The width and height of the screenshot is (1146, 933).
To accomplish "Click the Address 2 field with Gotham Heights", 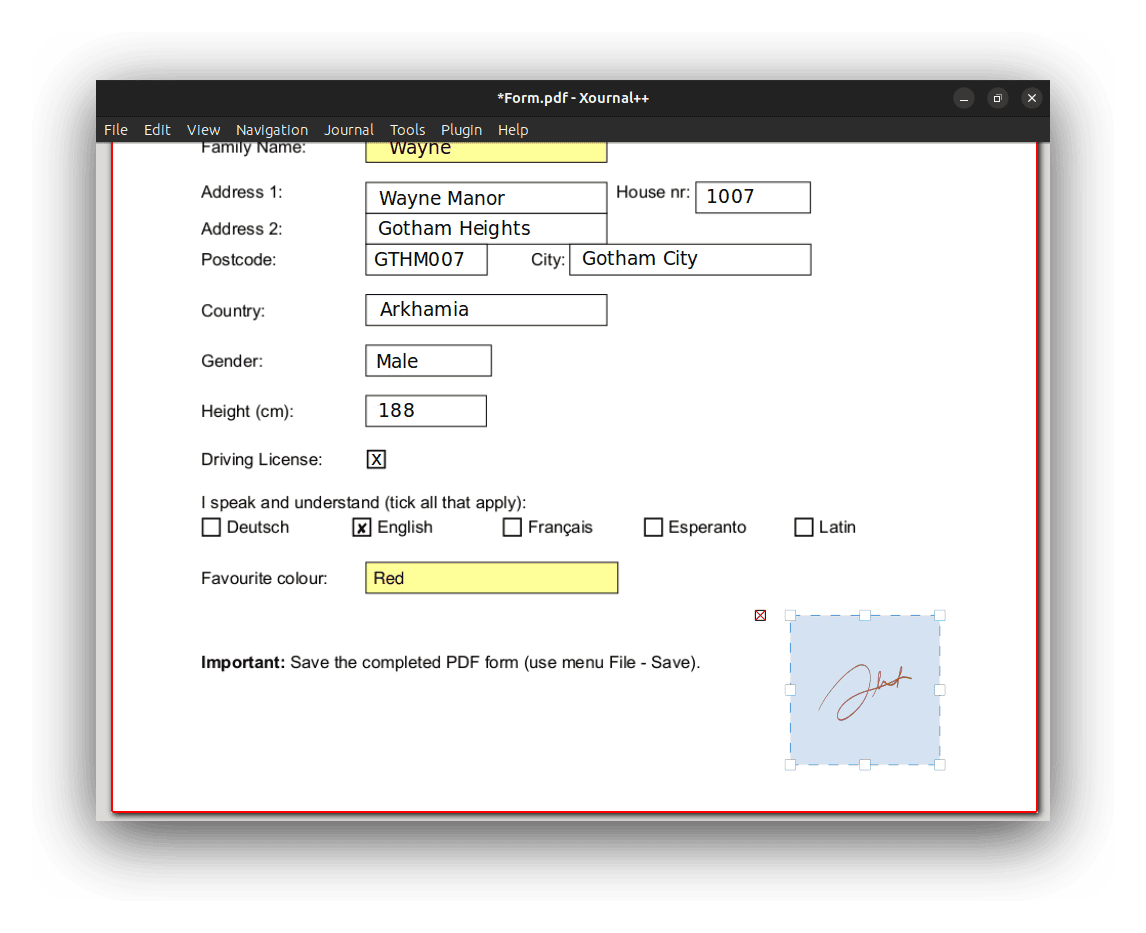I will (x=486, y=229).
